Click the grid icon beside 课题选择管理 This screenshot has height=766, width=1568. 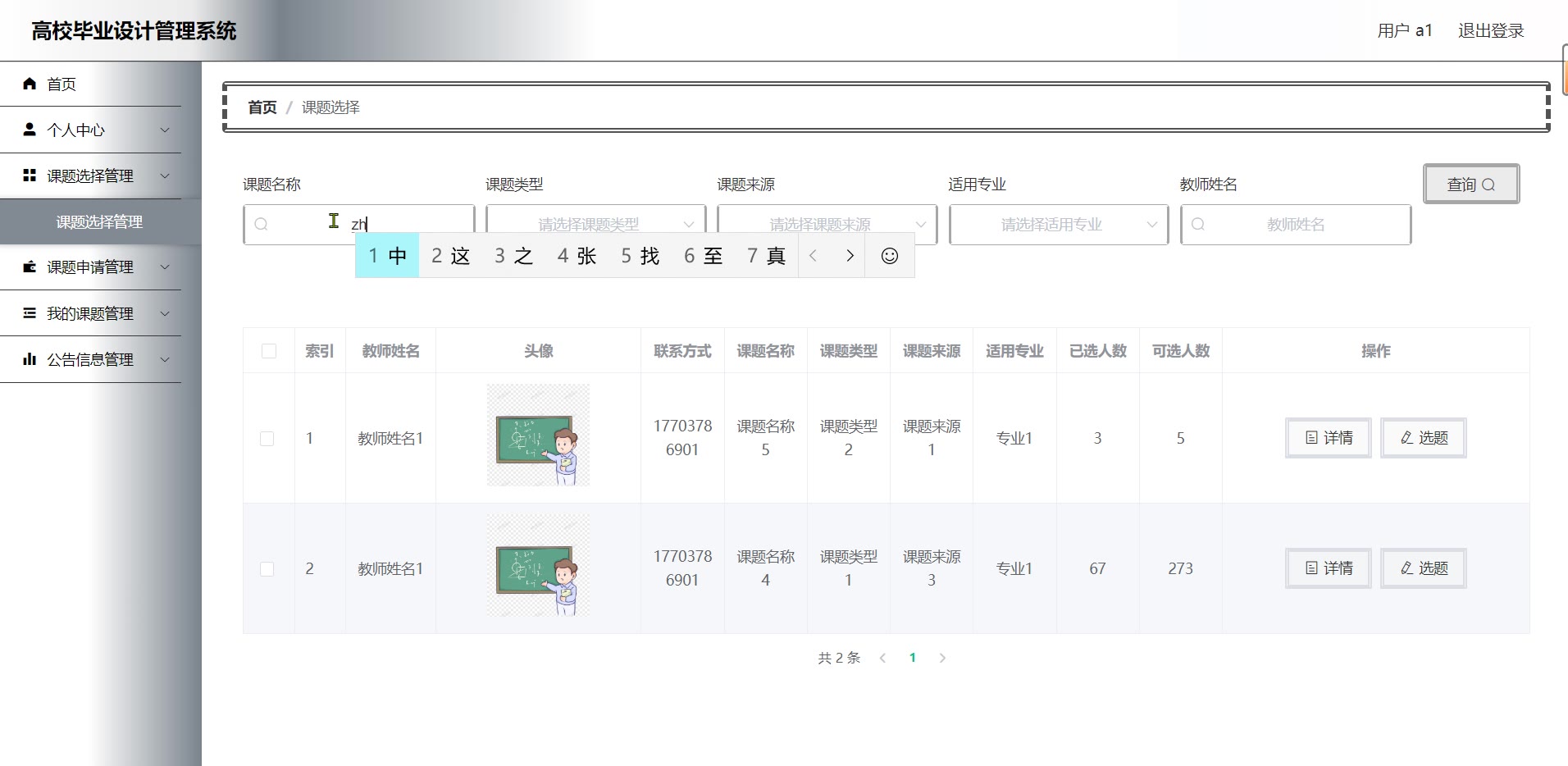pyautogui.click(x=30, y=176)
